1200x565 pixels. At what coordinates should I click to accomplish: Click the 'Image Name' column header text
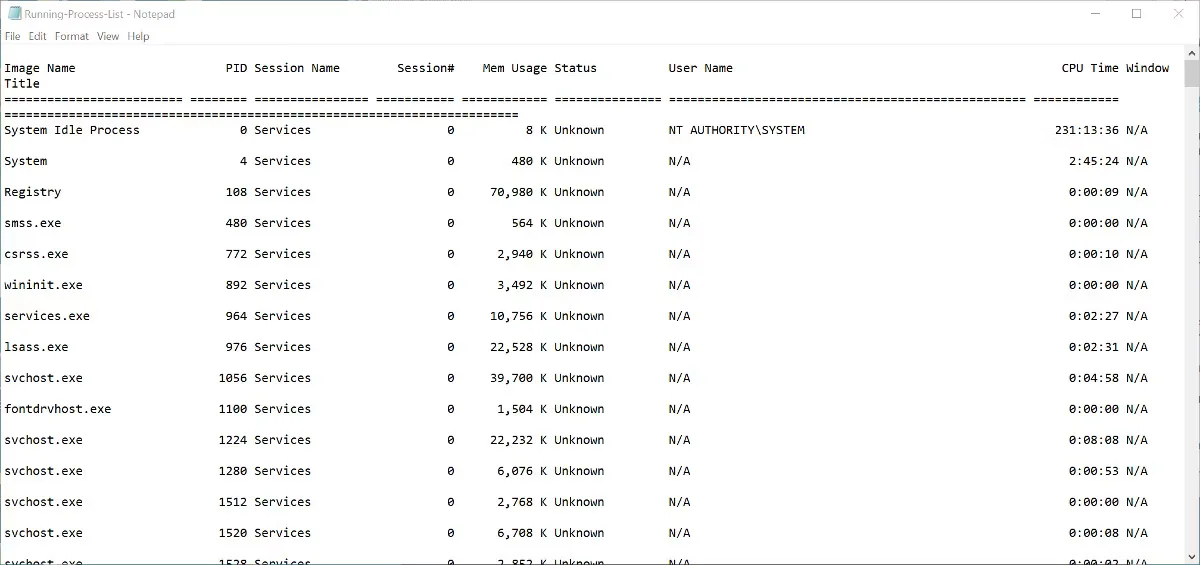coord(40,68)
